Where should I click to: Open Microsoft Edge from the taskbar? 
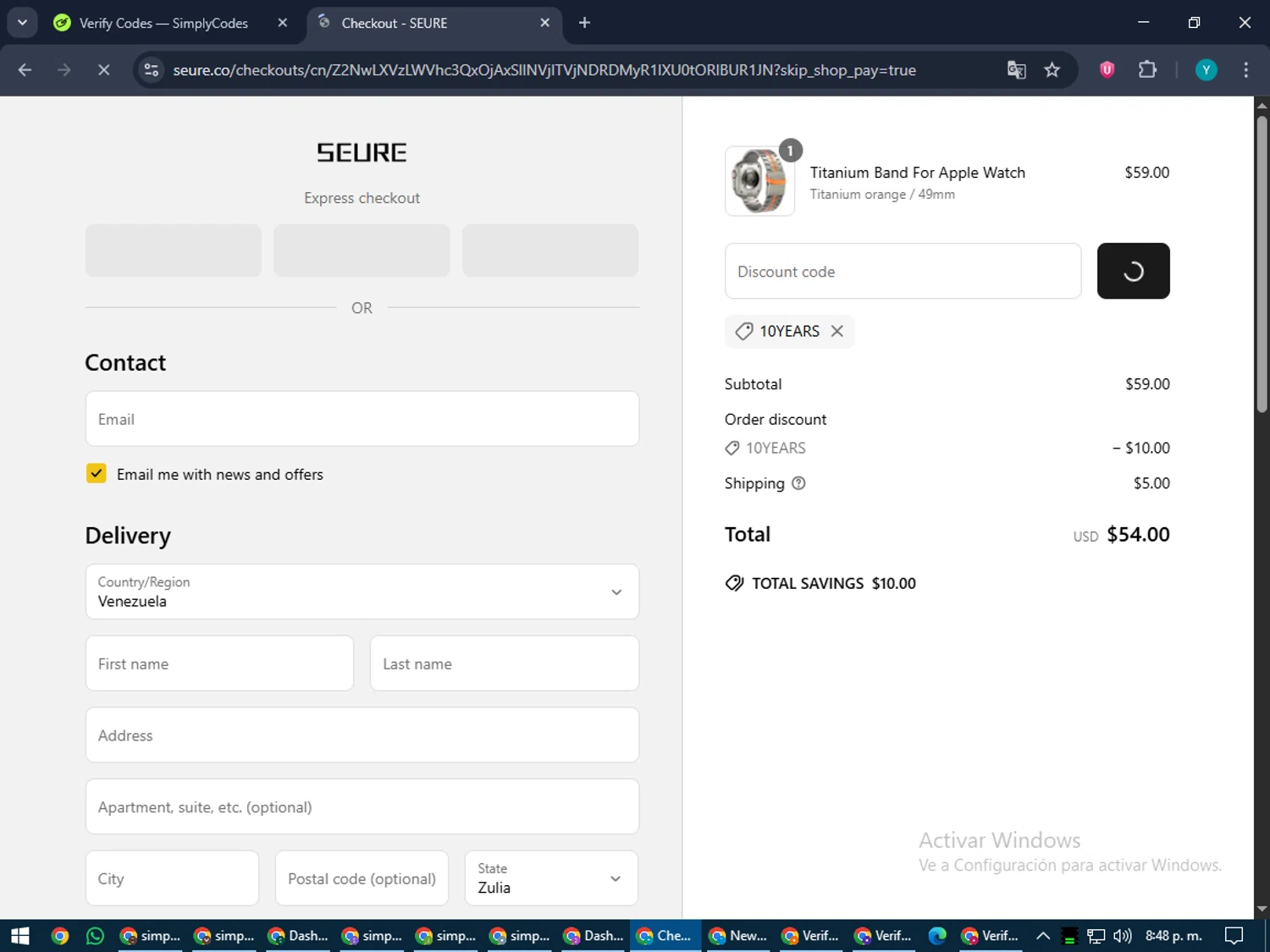(936, 936)
